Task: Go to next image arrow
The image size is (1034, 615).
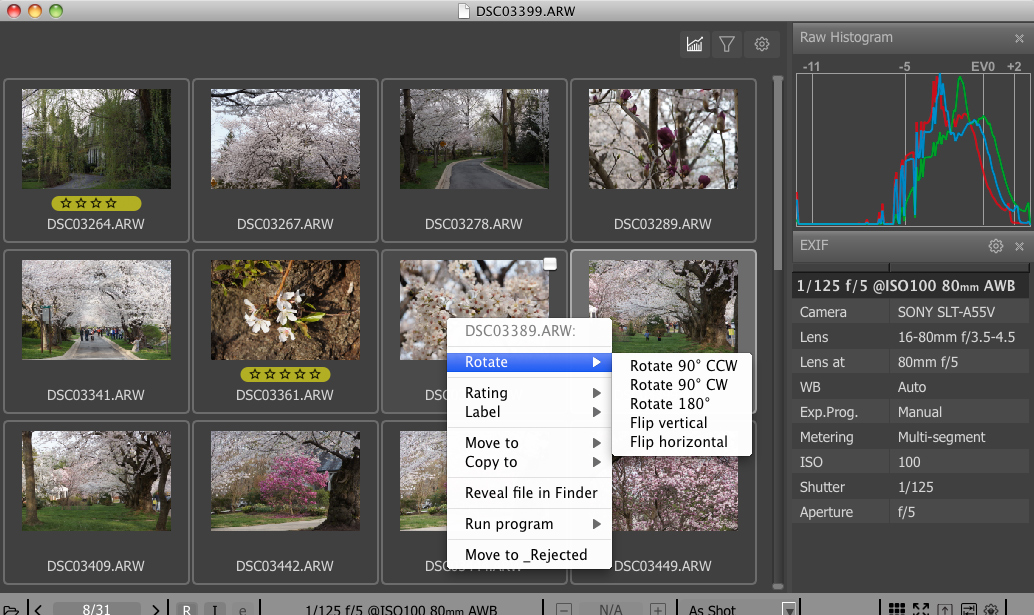Action: tap(156, 608)
